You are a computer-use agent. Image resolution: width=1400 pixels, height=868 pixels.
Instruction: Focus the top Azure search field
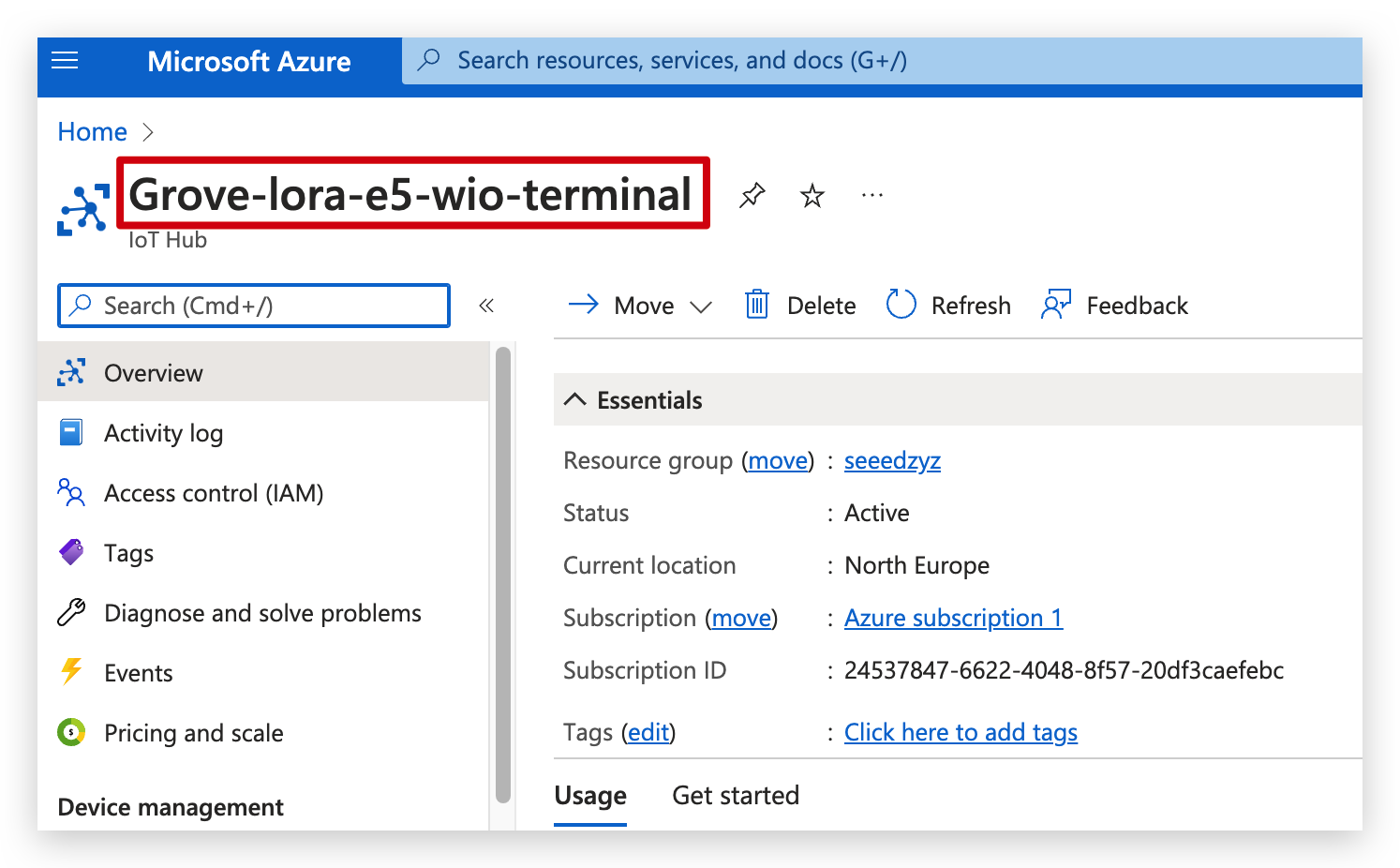pyautogui.click(x=882, y=61)
